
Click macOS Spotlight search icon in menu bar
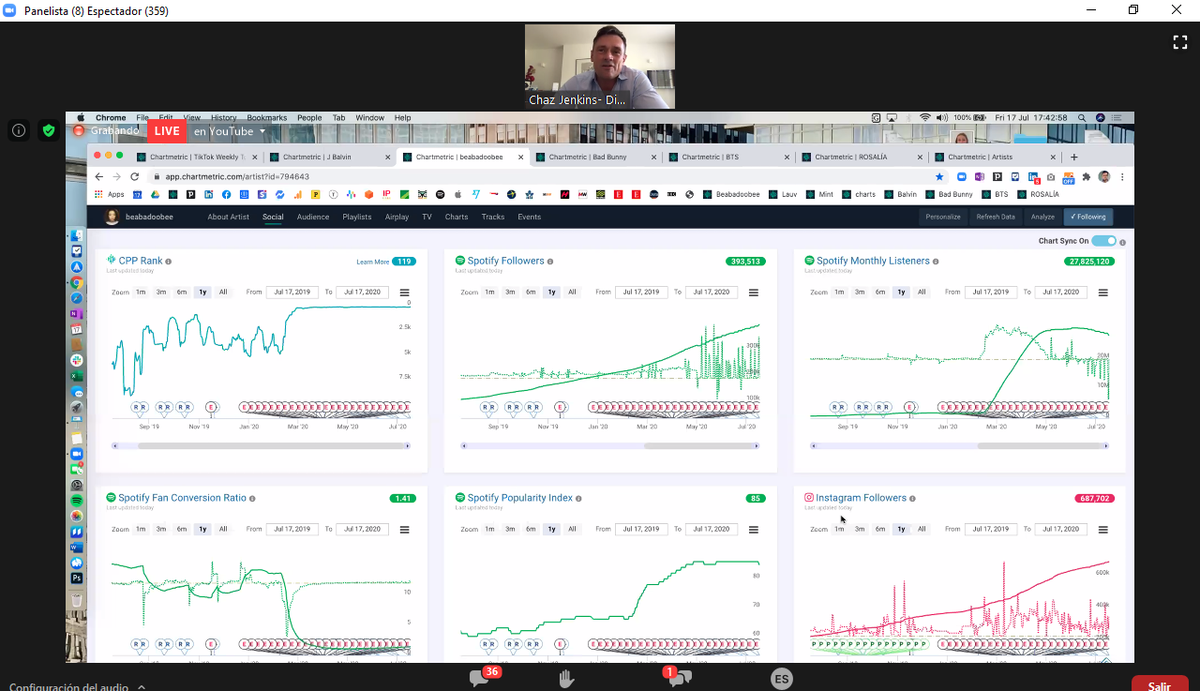(1083, 118)
